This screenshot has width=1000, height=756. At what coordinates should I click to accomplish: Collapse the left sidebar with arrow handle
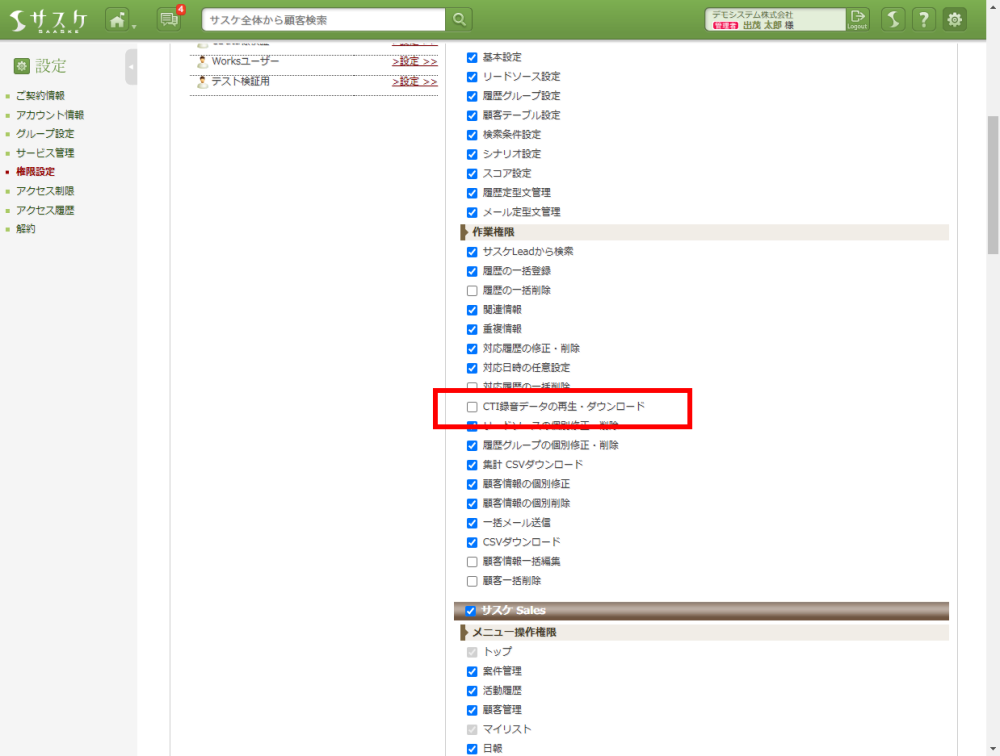pos(131,67)
